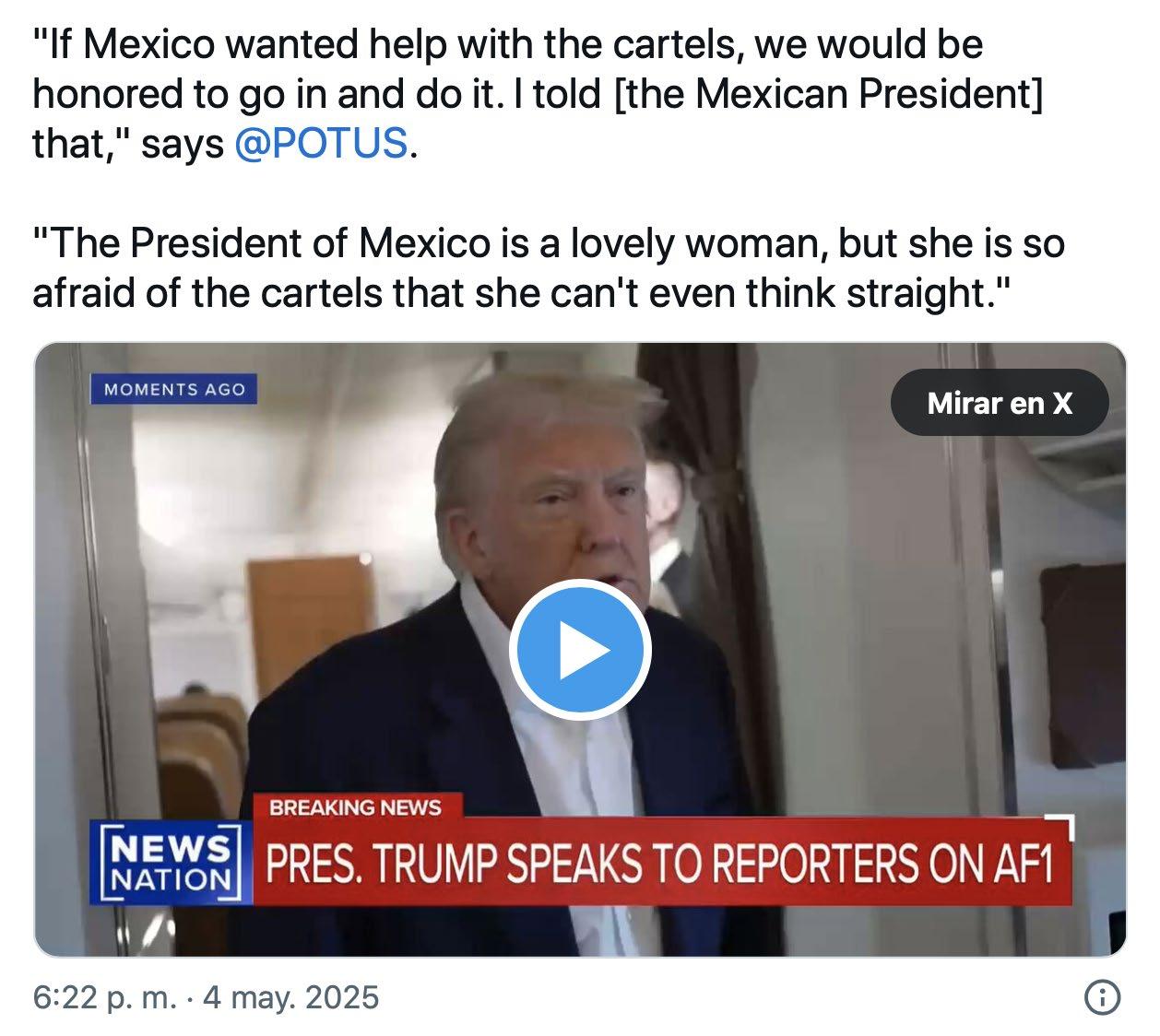
Task: Open the @POTUS profile link
Action: click(320, 144)
